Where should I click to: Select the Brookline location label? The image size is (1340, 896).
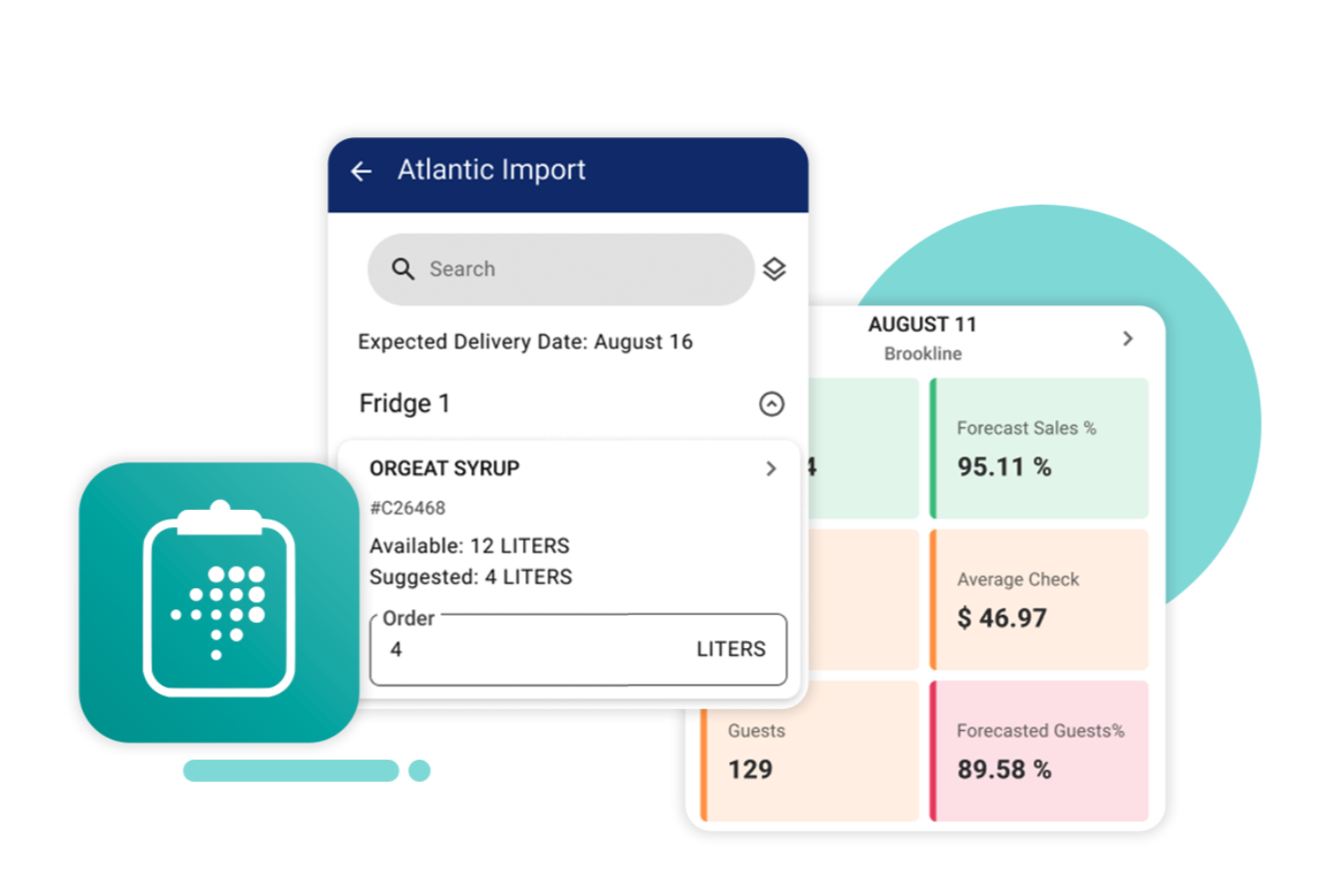[x=923, y=354]
